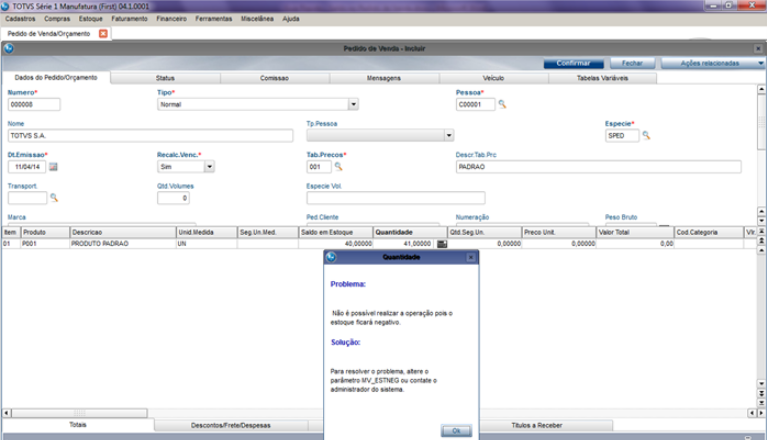Screen dimensions: 767x440
Task: Click the Saldo em Estoque column header
Action: click(x=336, y=232)
